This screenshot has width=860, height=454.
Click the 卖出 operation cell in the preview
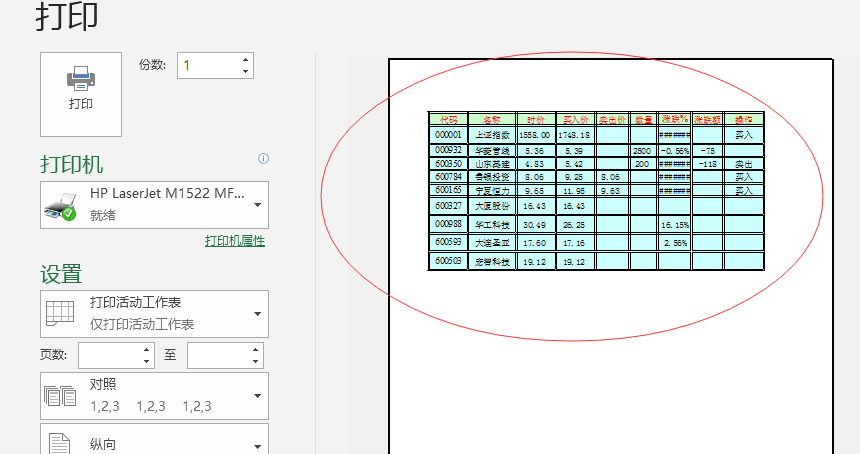[744, 163]
